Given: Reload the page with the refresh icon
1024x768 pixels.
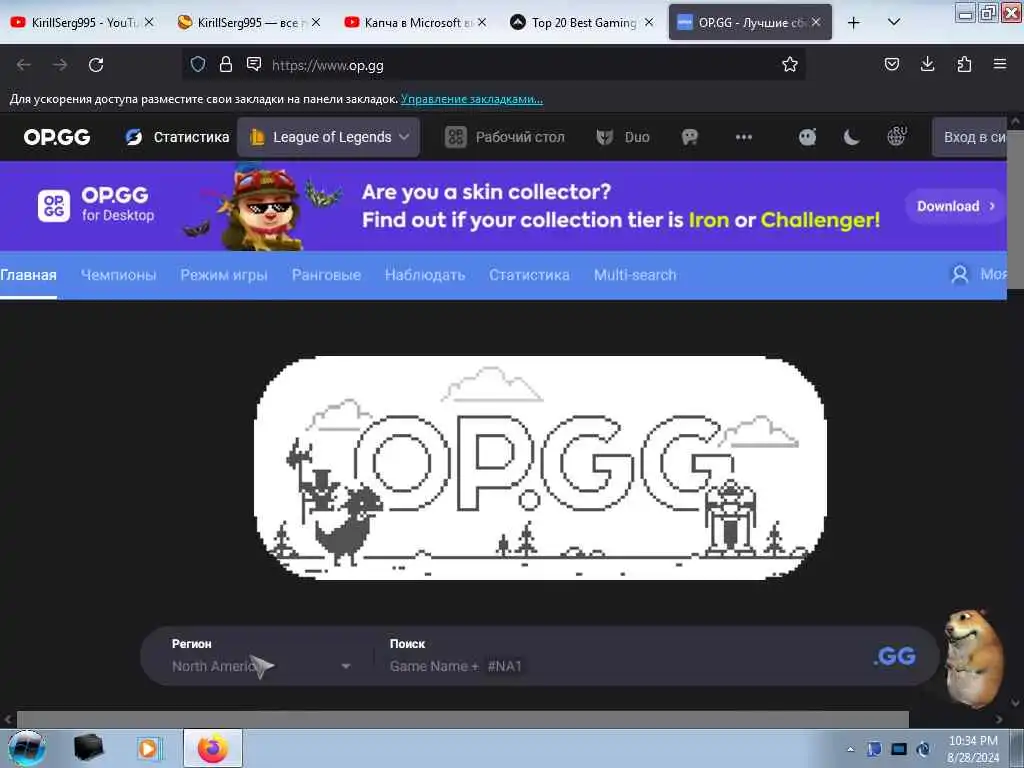Looking at the screenshot, I should click(x=96, y=65).
